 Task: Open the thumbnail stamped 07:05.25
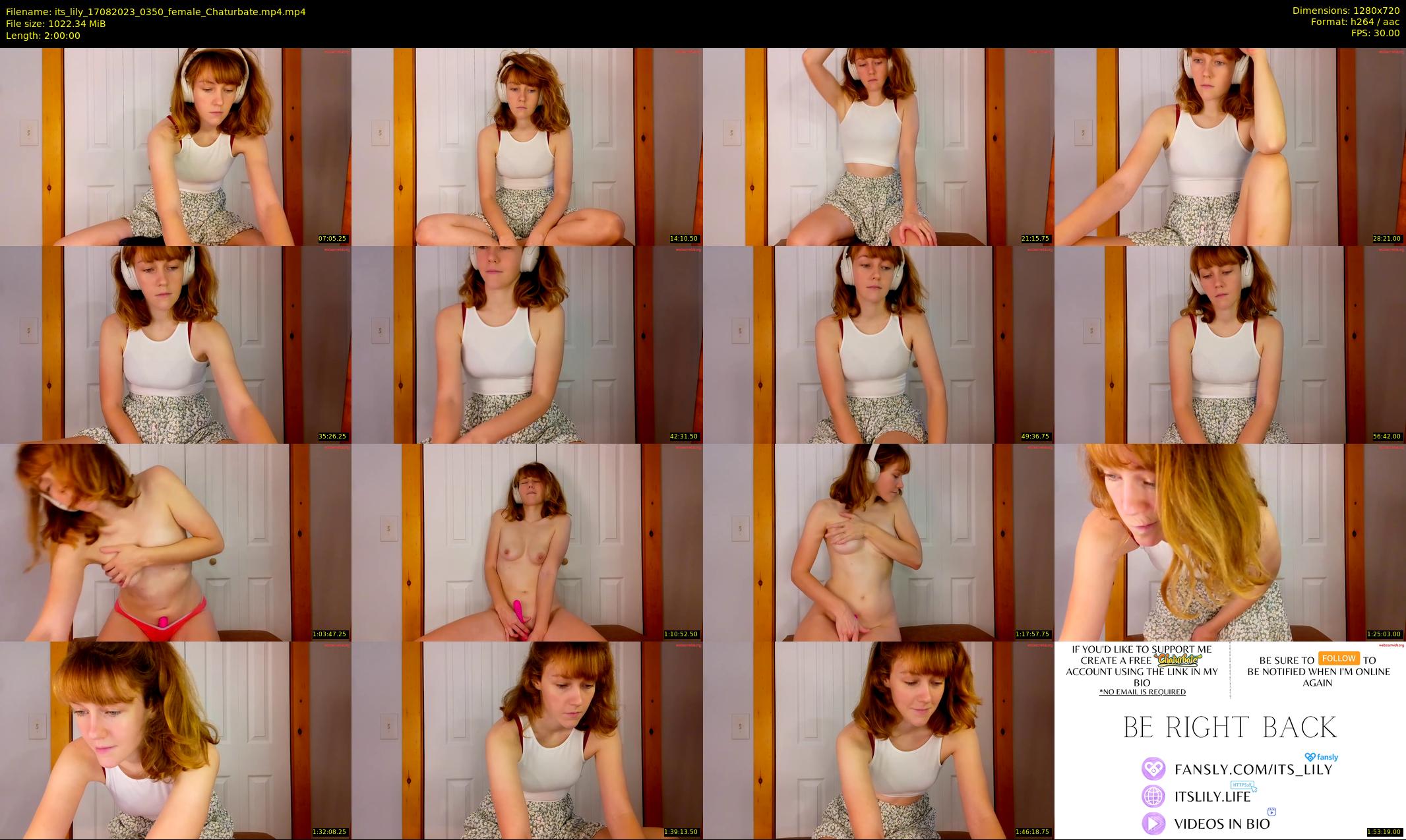coord(175,146)
